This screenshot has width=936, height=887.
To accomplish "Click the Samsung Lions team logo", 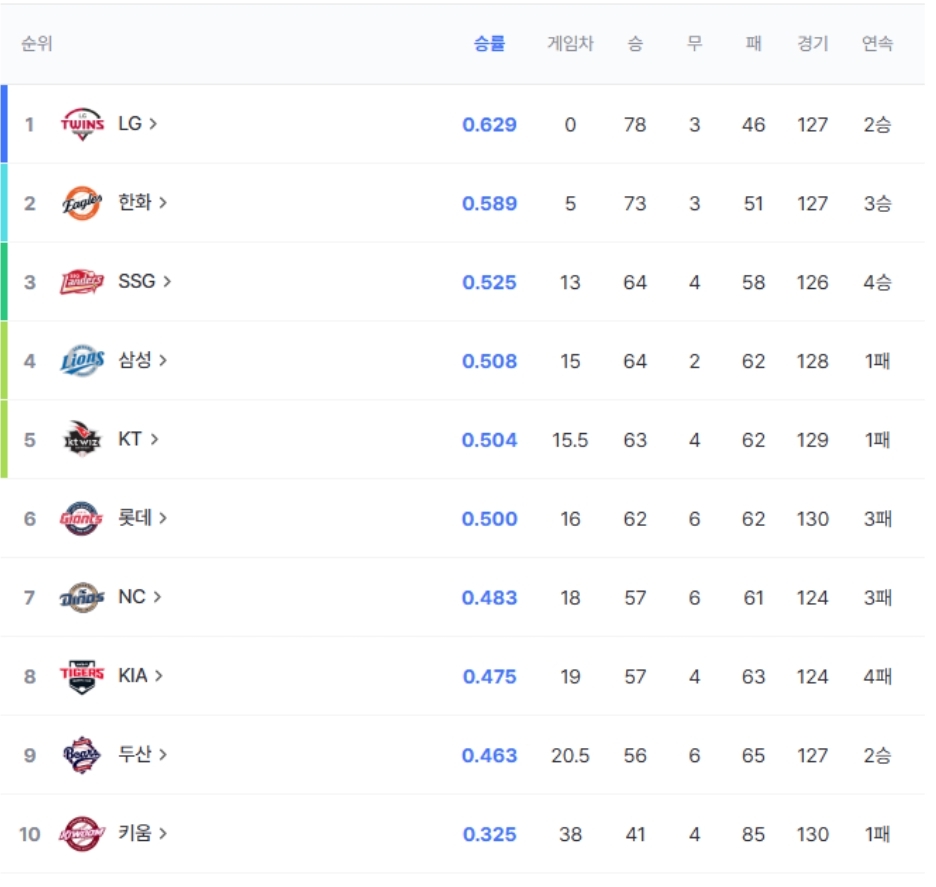I will coord(82,361).
